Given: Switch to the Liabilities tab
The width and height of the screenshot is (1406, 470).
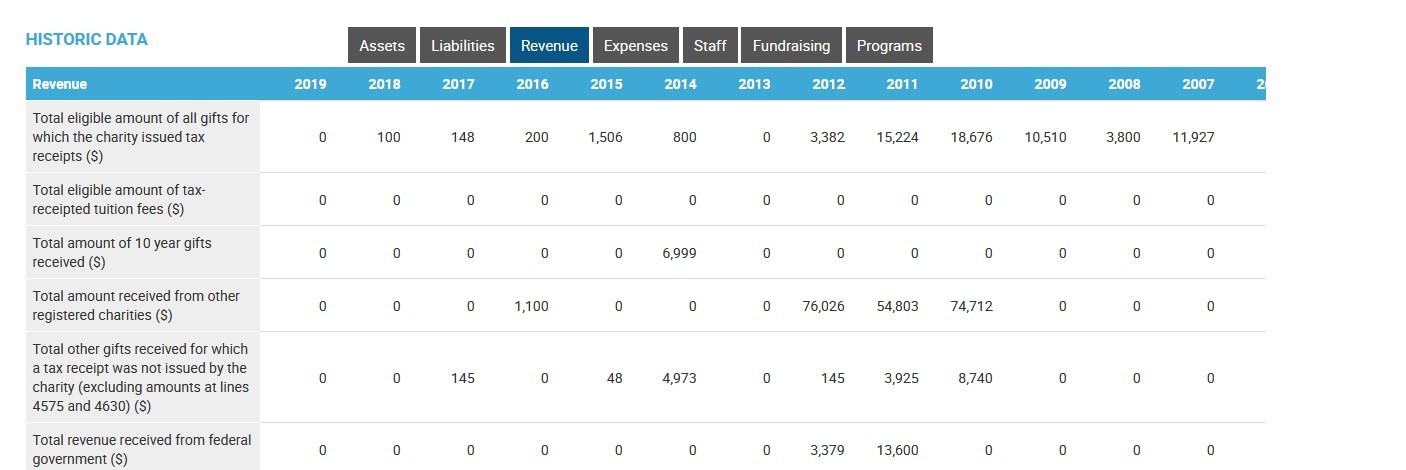Looking at the screenshot, I should (x=462, y=46).
